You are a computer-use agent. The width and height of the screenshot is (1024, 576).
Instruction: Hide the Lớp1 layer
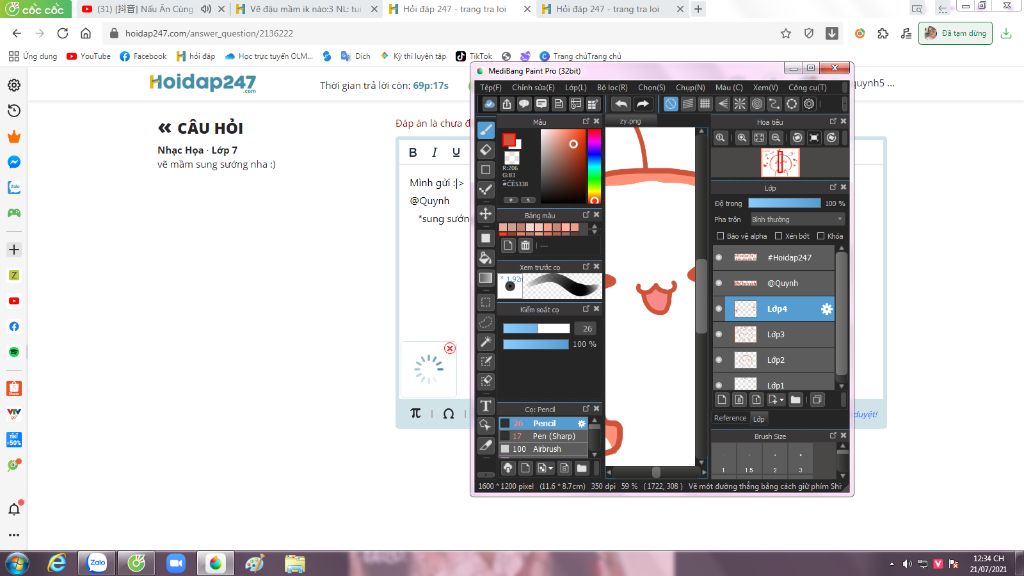(x=719, y=385)
